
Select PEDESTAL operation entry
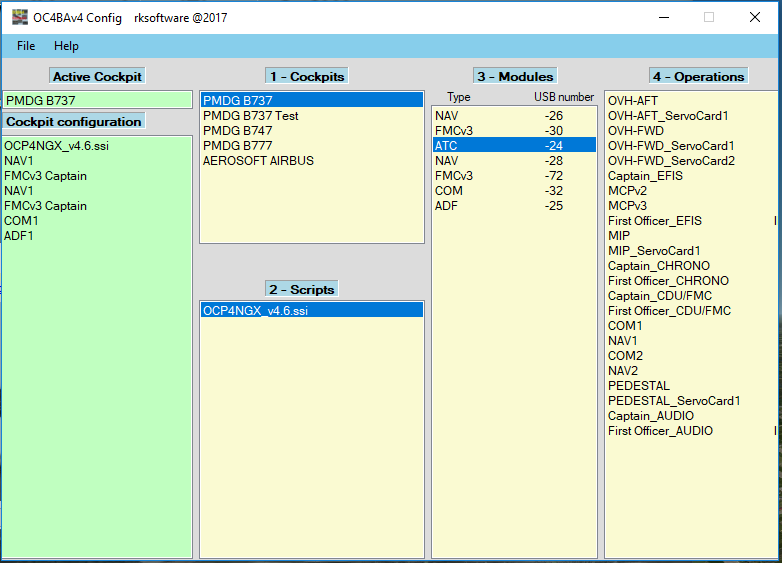(x=638, y=386)
